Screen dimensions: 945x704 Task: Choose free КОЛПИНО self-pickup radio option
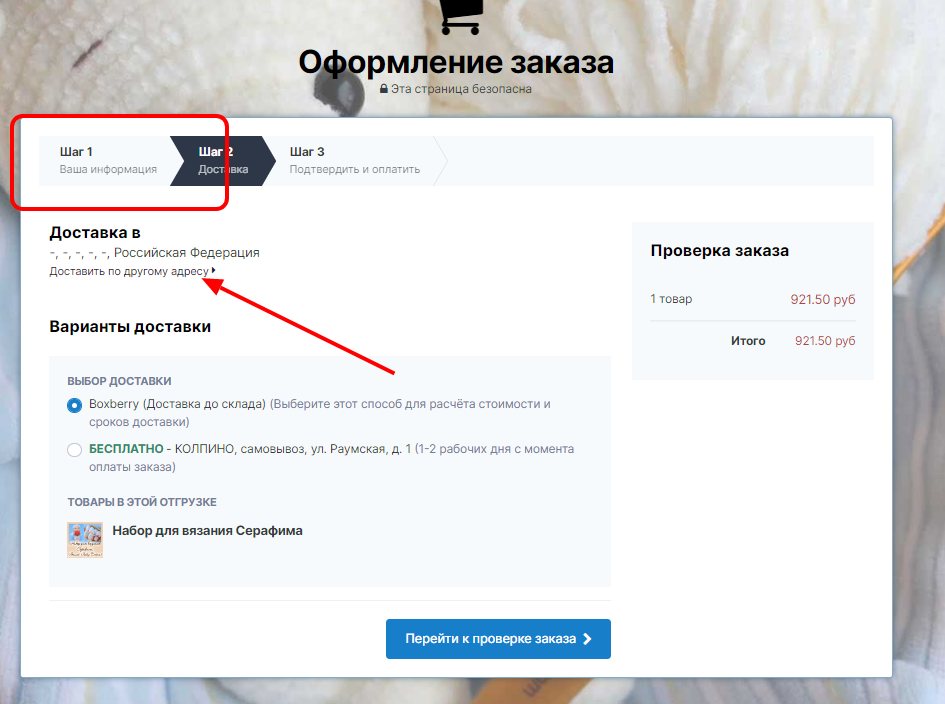coord(74,450)
